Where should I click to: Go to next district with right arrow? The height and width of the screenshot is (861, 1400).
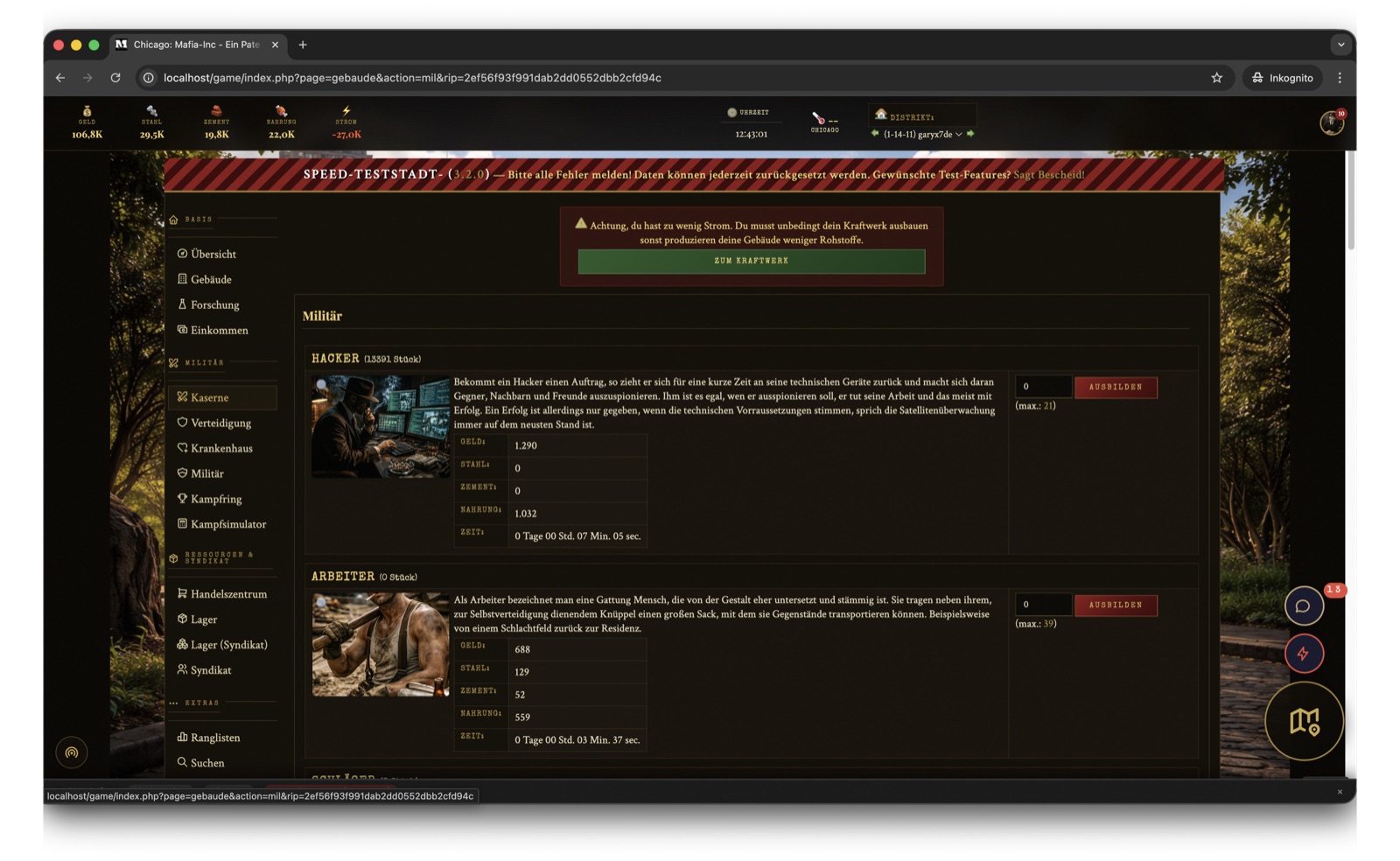coord(970,134)
